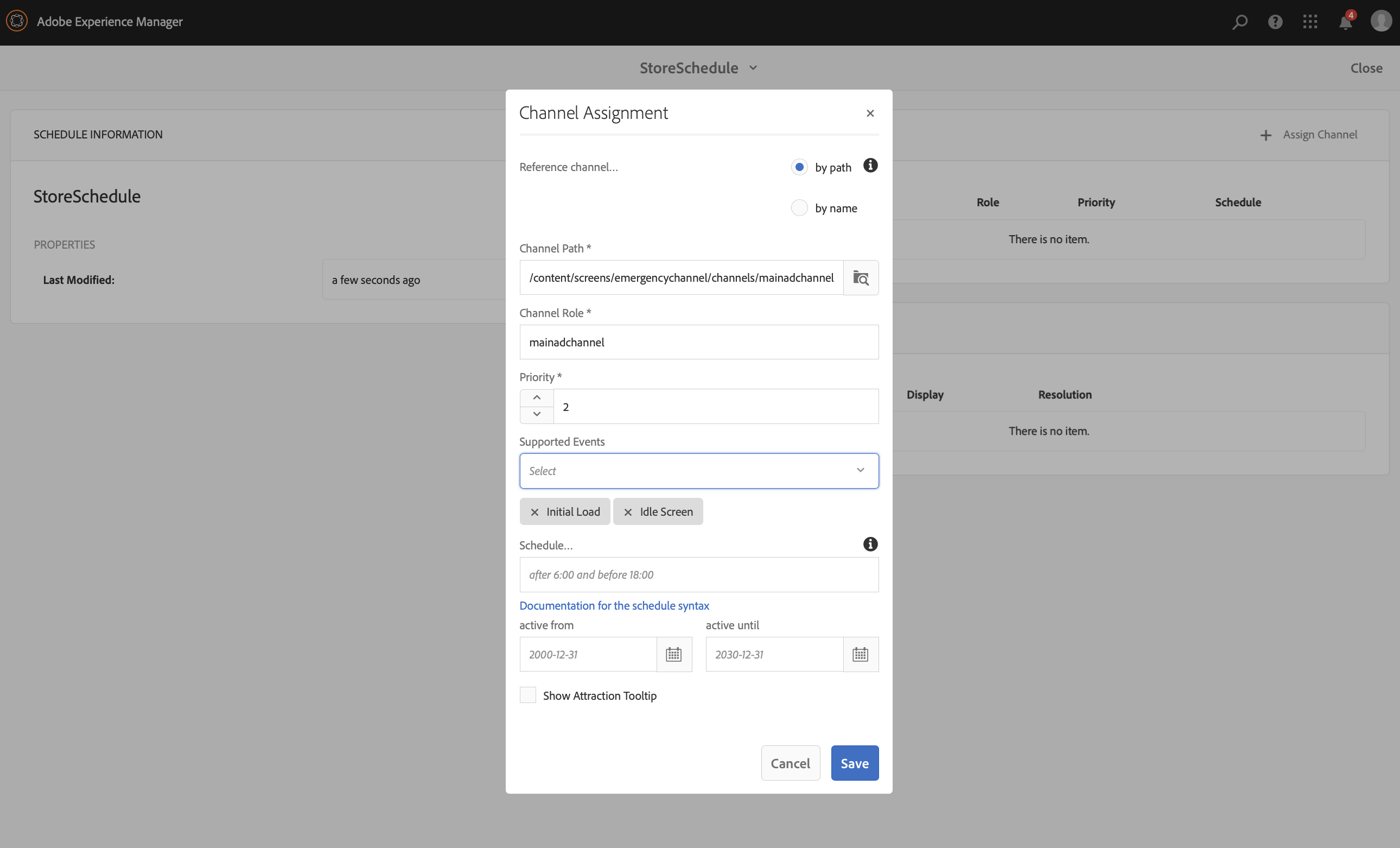1400x848 pixels.
Task: Enable Show Attraction Tooltip checkbox
Action: [x=528, y=695]
